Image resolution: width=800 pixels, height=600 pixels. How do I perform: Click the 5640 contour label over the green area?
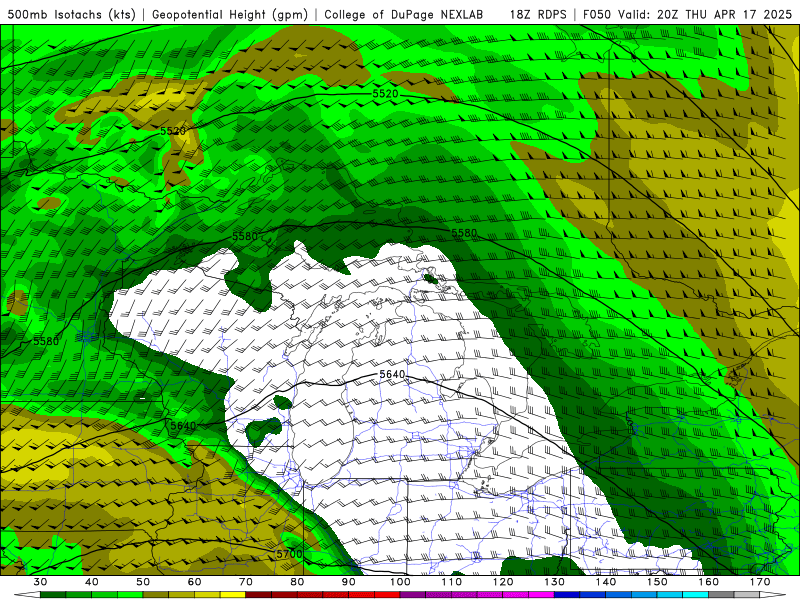tap(183, 426)
